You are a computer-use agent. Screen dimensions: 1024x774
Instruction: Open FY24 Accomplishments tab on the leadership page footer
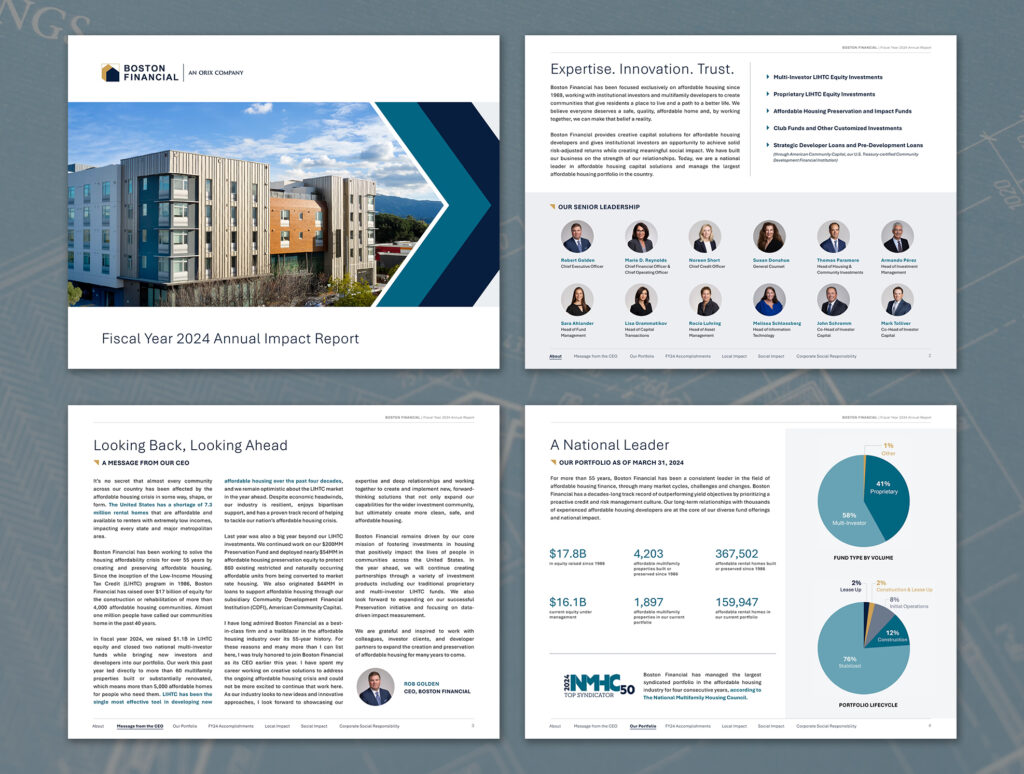688,357
